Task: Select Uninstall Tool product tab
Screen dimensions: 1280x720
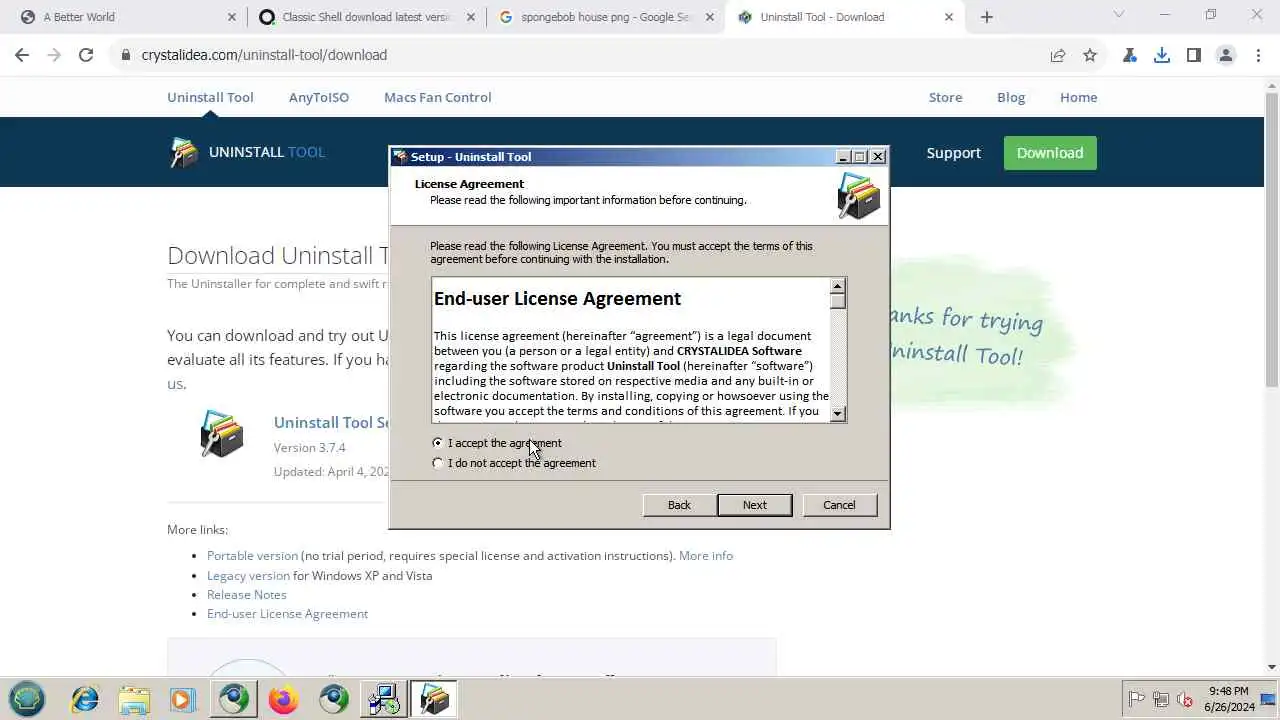Action: [x=210, y=97]
